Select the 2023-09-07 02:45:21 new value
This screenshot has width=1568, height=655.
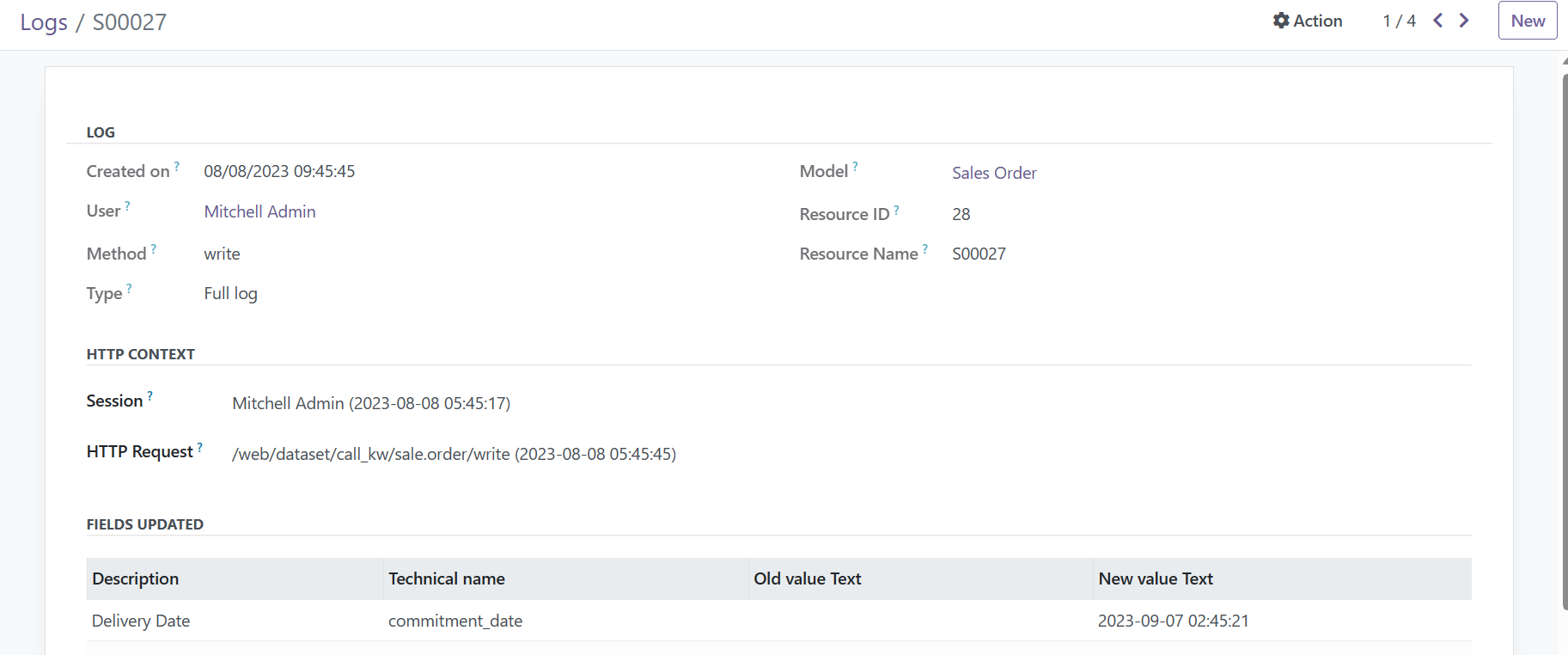pyautogui.click(x=1173, y=621)
